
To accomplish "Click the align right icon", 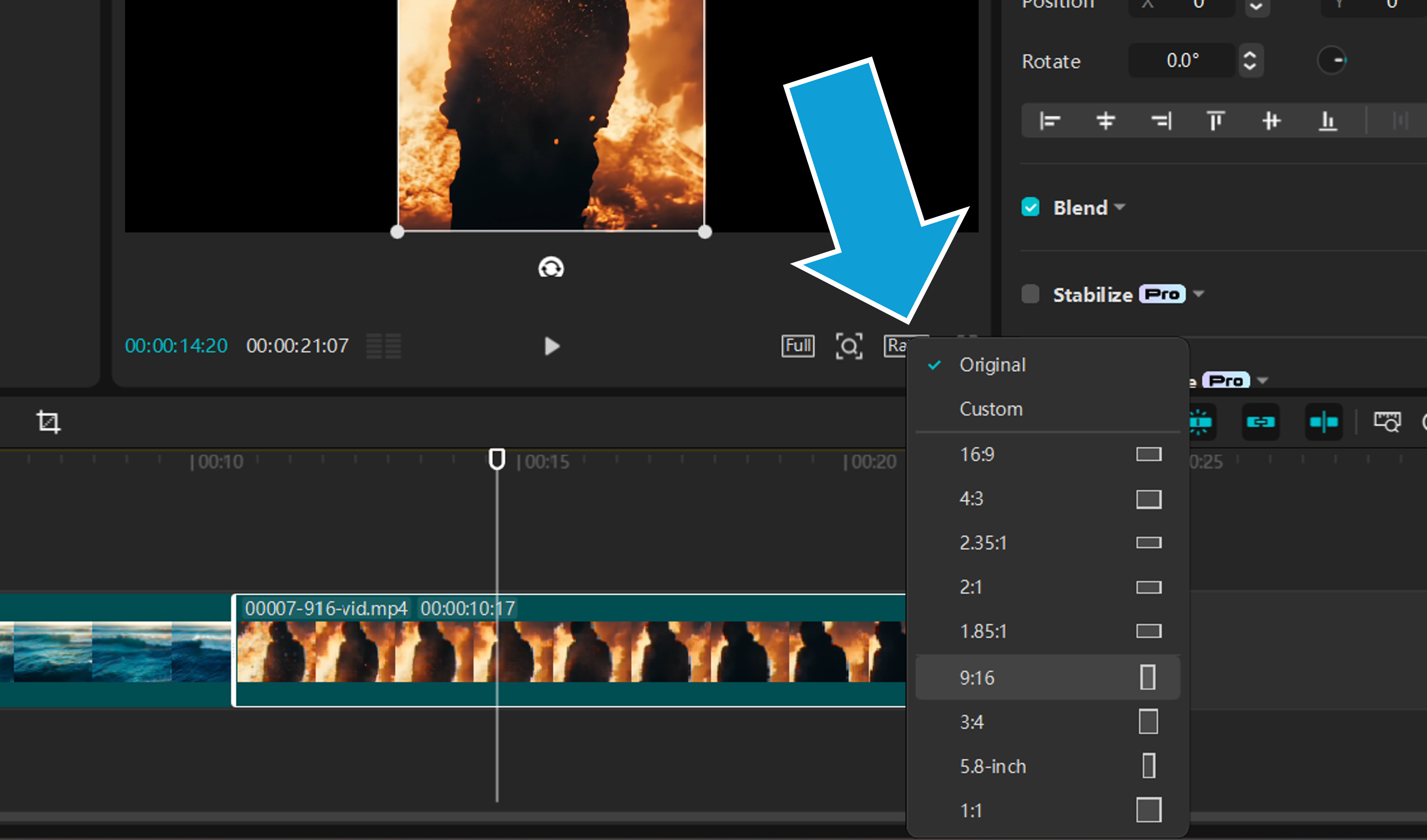I will [x=1161, y=120].
